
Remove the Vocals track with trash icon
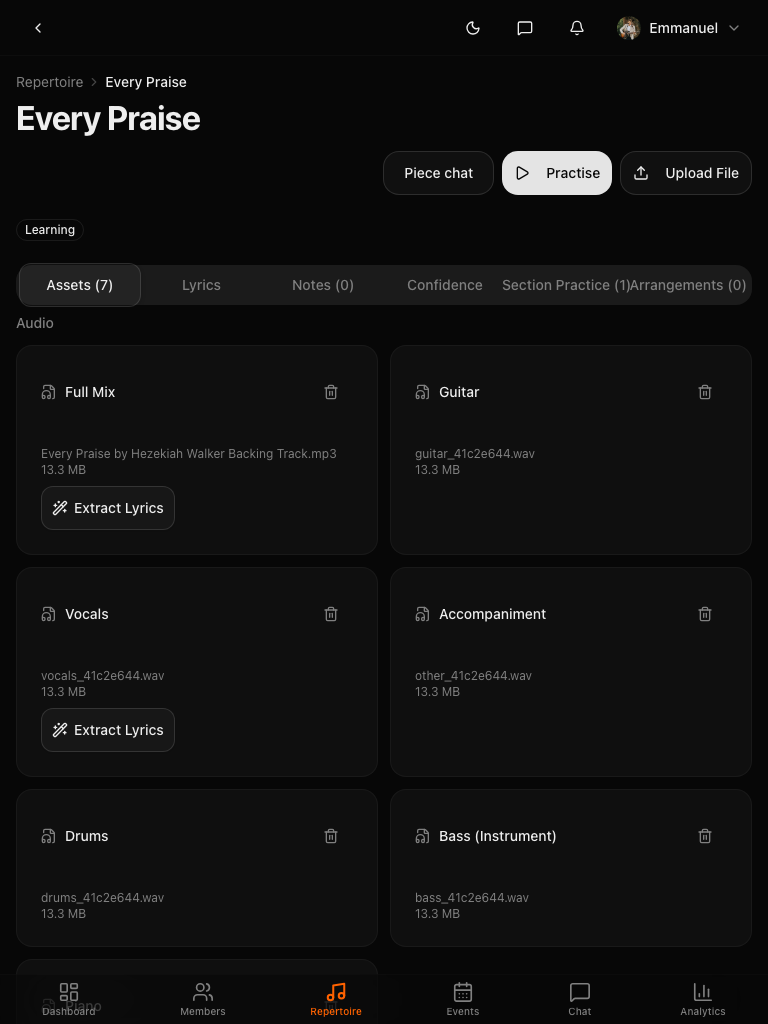[331, 614]
